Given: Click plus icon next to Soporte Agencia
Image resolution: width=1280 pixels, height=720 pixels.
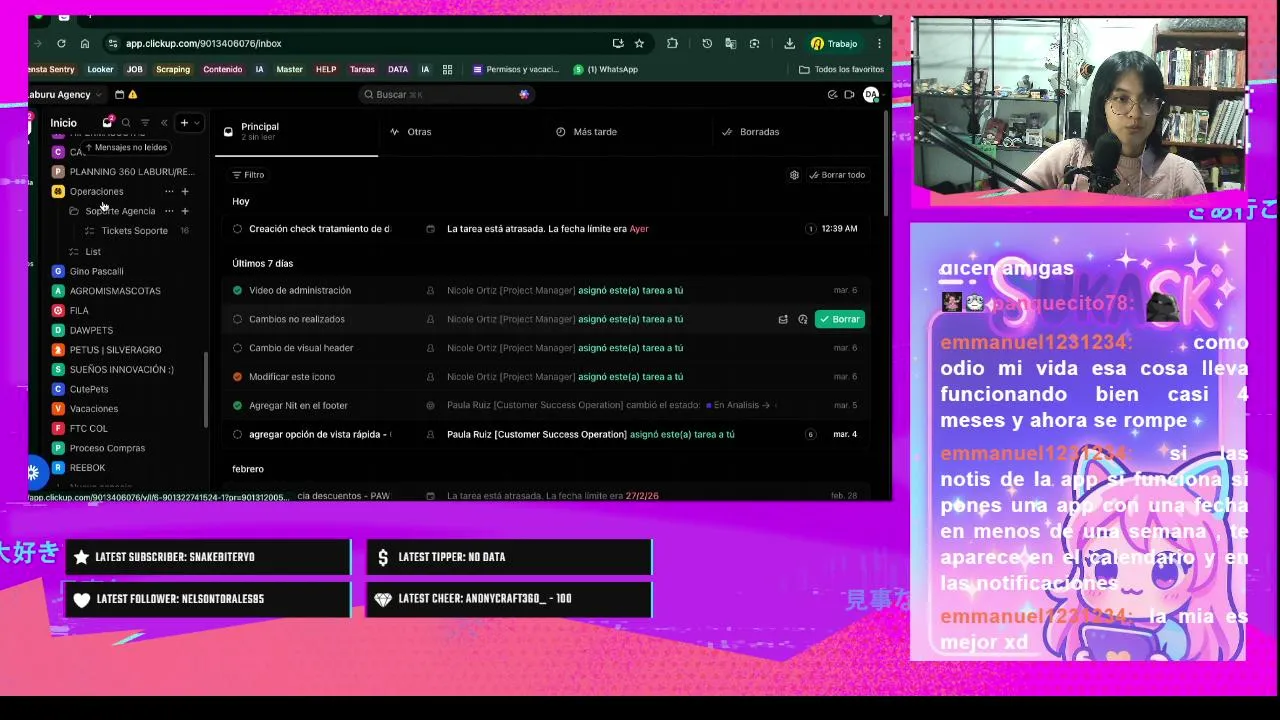Looking at the screenshot, I should click(185, 211).
